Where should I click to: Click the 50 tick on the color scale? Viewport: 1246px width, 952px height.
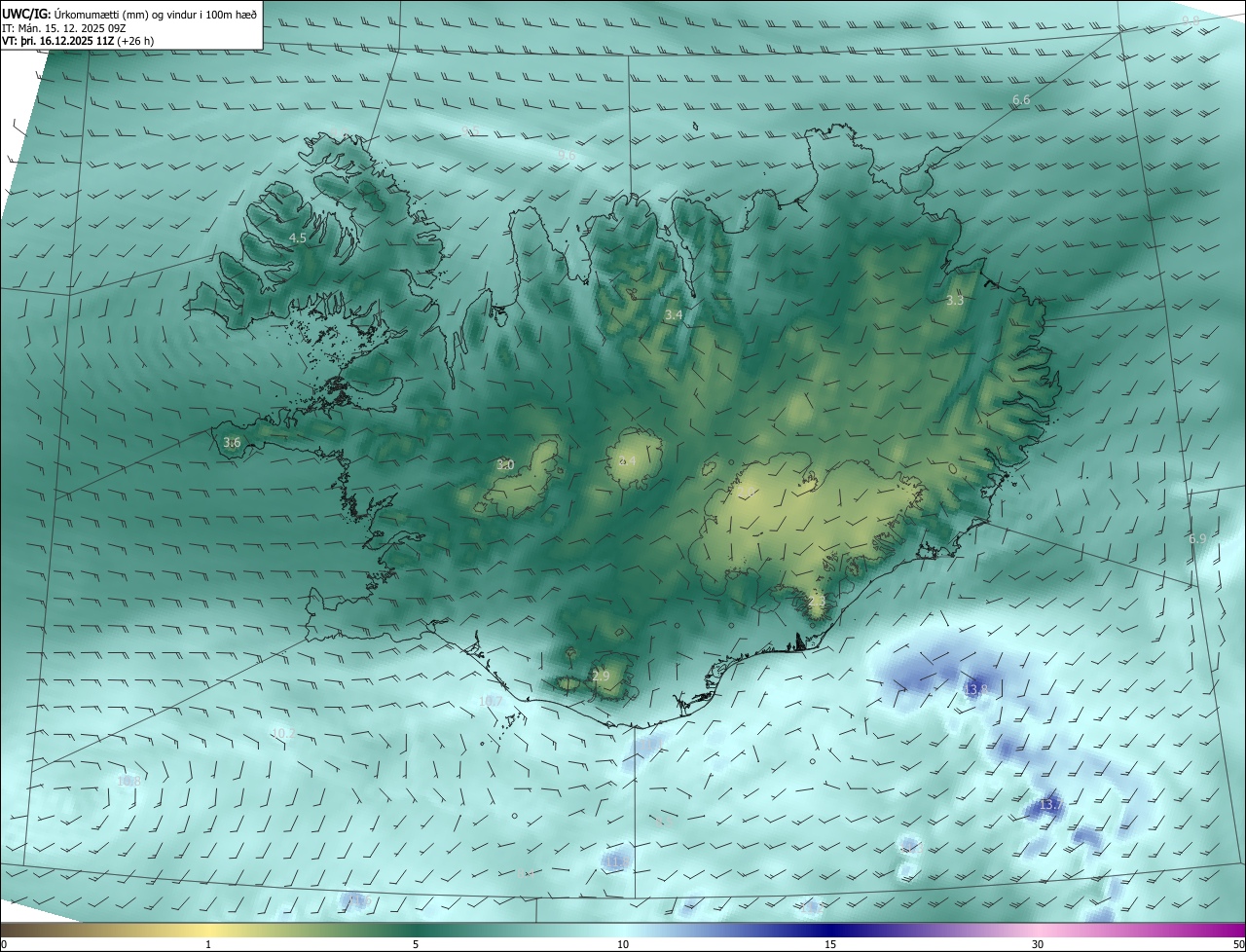coord(1238,944)
